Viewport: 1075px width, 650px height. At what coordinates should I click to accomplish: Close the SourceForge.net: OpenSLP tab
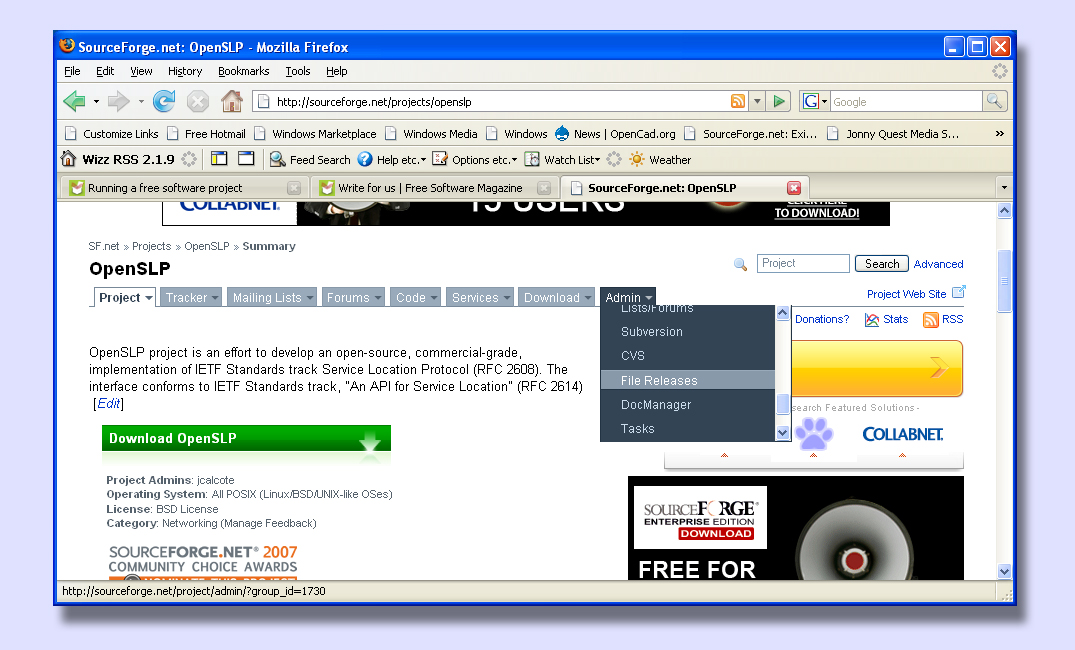click(x=794, y=188)
